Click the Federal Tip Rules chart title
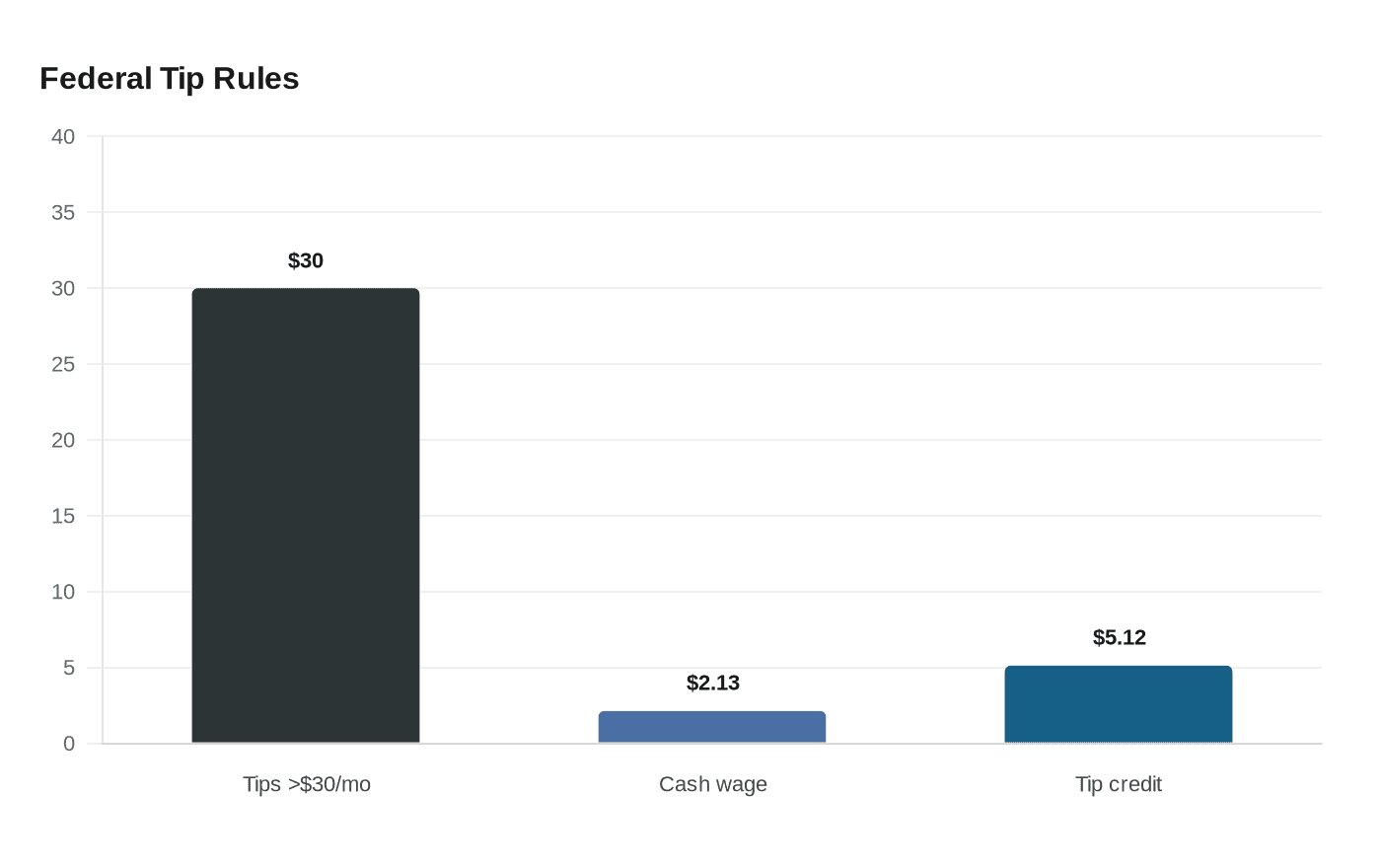The height and width of the screenshot is (868, 1381). click(170, 78)
